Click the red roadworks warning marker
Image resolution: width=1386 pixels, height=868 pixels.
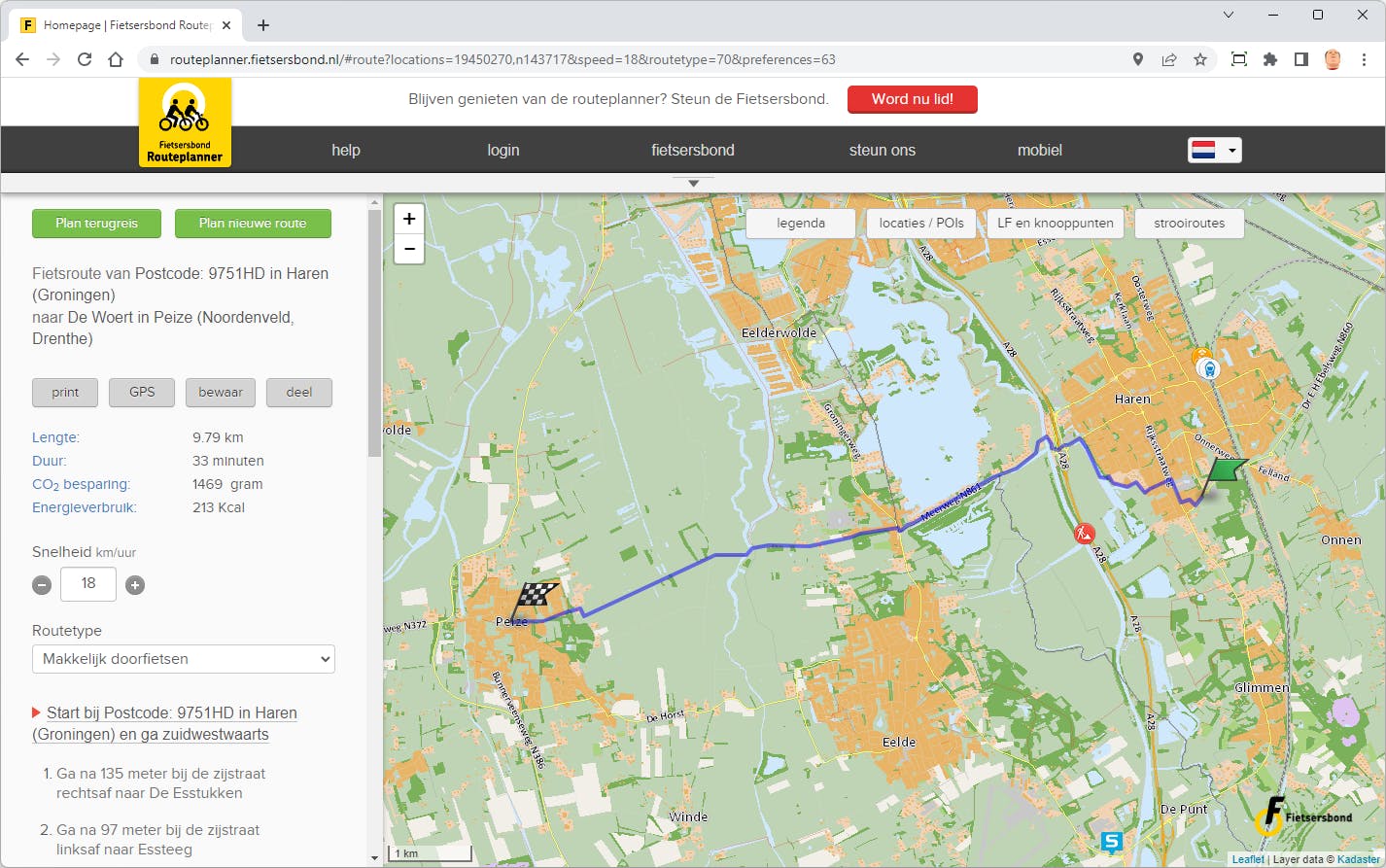[x=1085, y=533]
